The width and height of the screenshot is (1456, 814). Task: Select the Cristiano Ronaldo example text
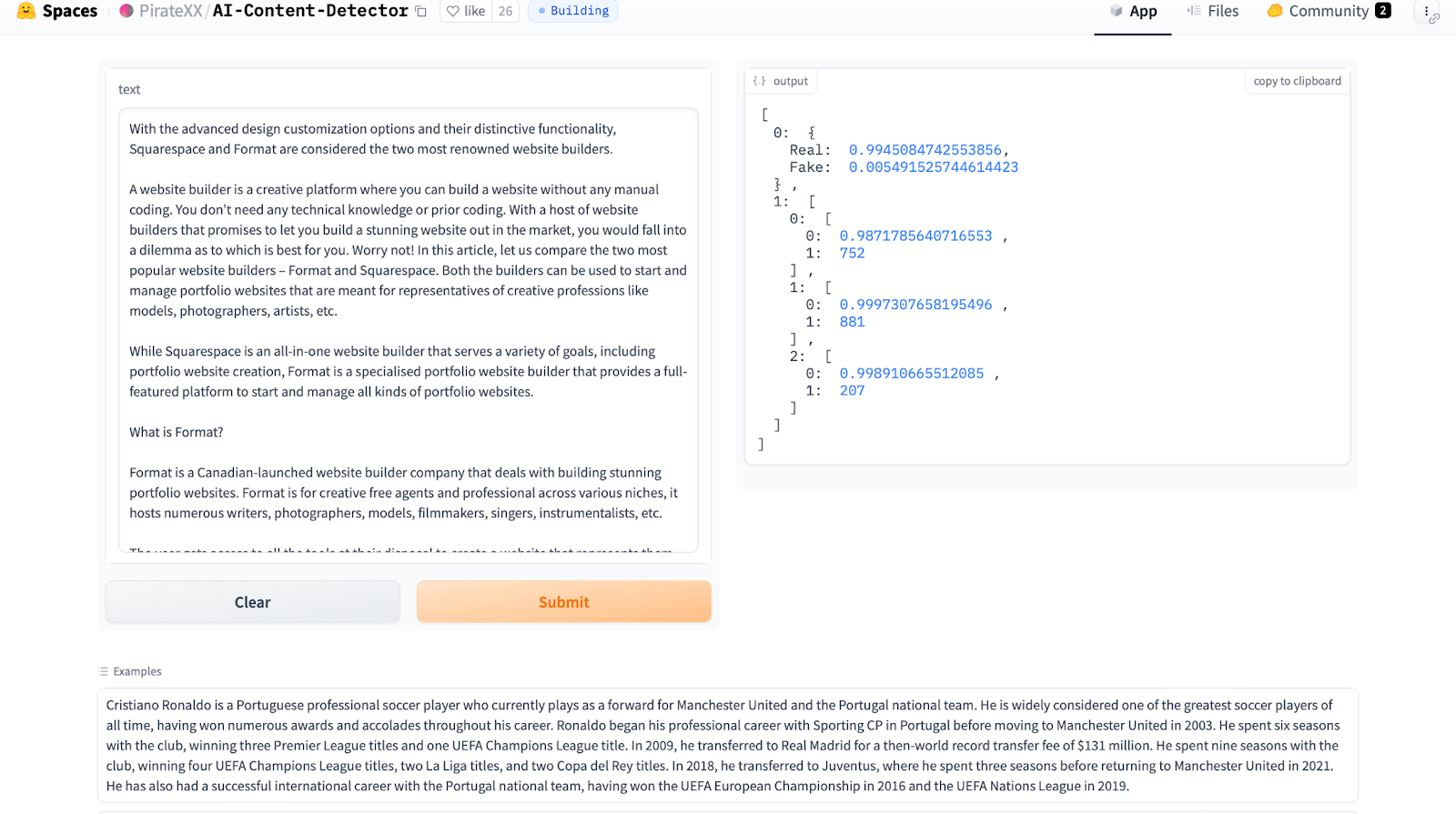point(728,745)
